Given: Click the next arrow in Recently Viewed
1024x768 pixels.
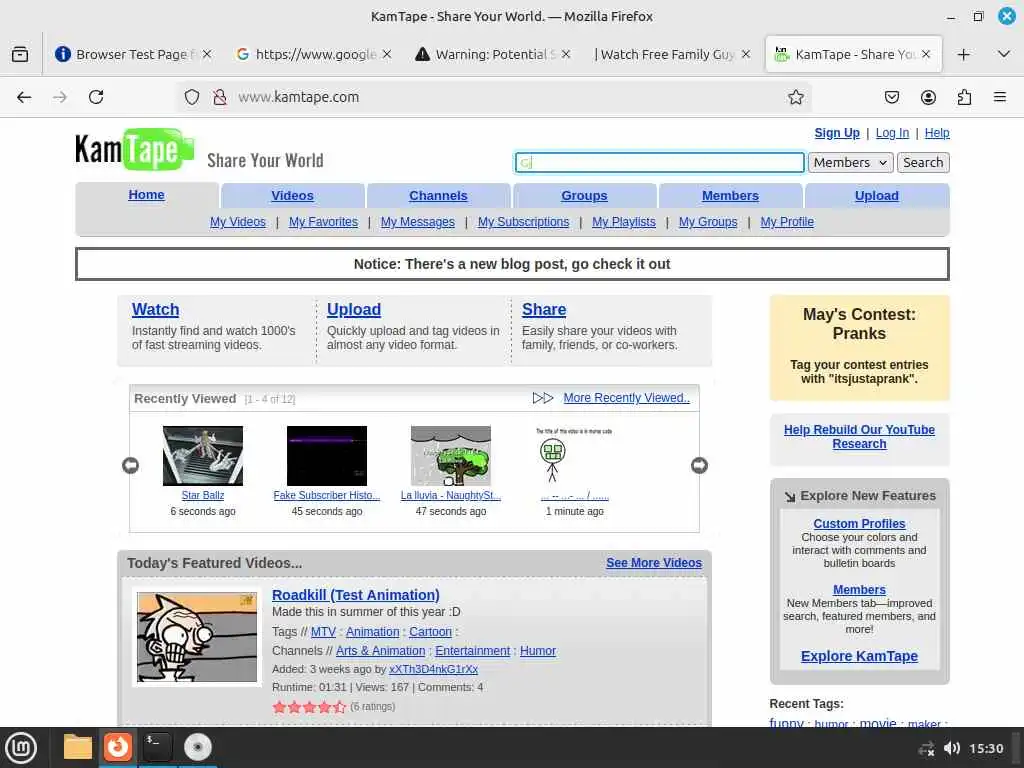Looking at the screenshot, I should (699, 465).
